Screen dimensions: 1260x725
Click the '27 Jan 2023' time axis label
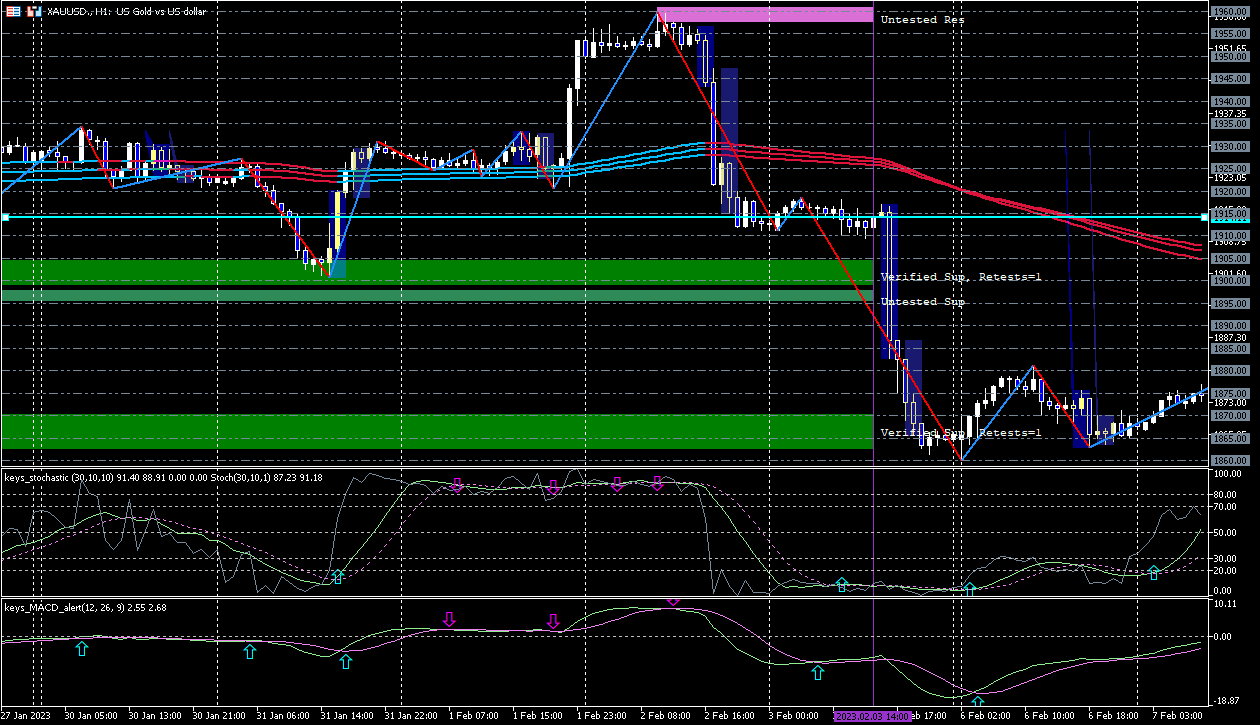pos(25,716)
